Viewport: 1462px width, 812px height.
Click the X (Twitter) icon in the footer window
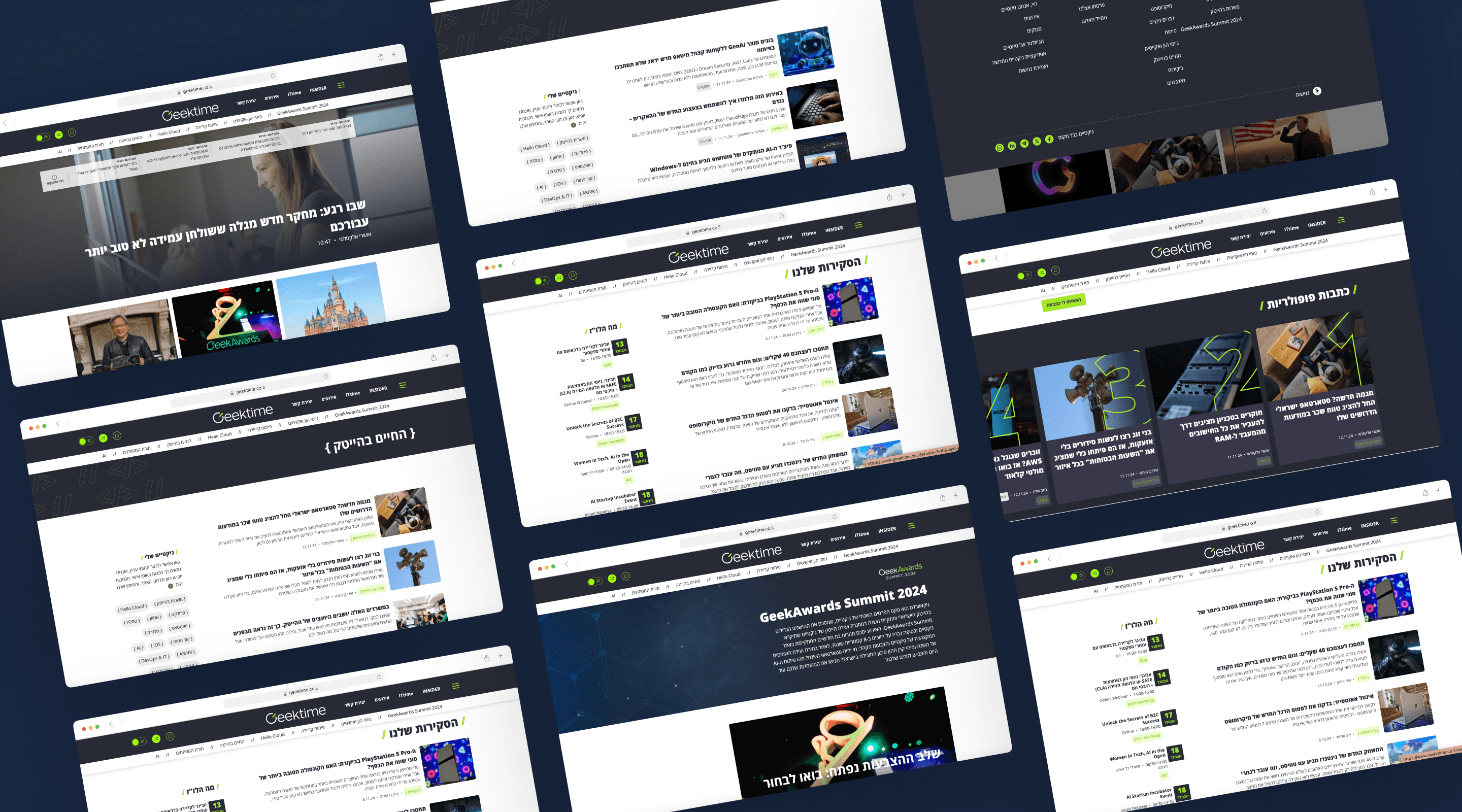(1037, 141)
